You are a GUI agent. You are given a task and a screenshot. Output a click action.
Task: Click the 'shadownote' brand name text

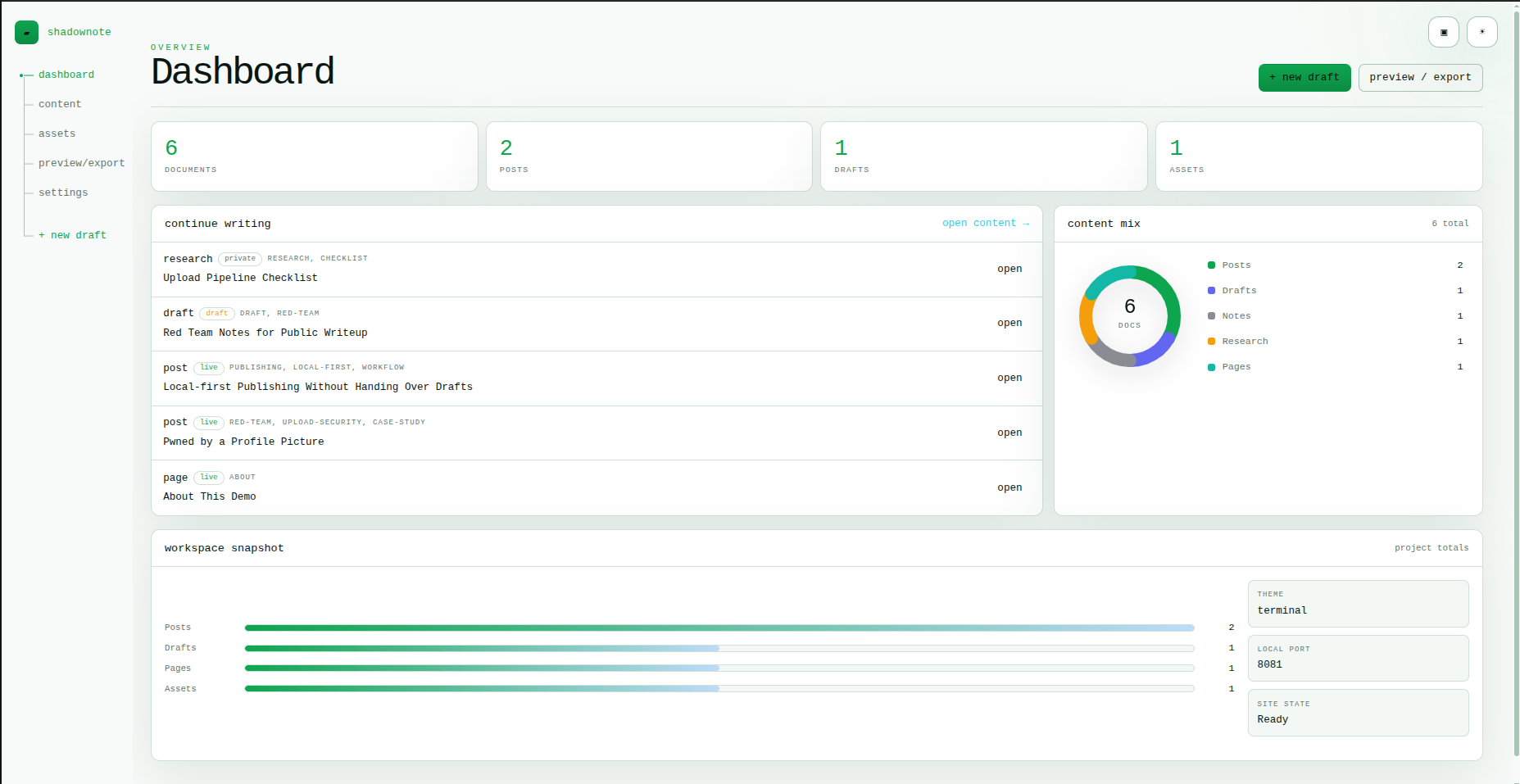[79, 32]
